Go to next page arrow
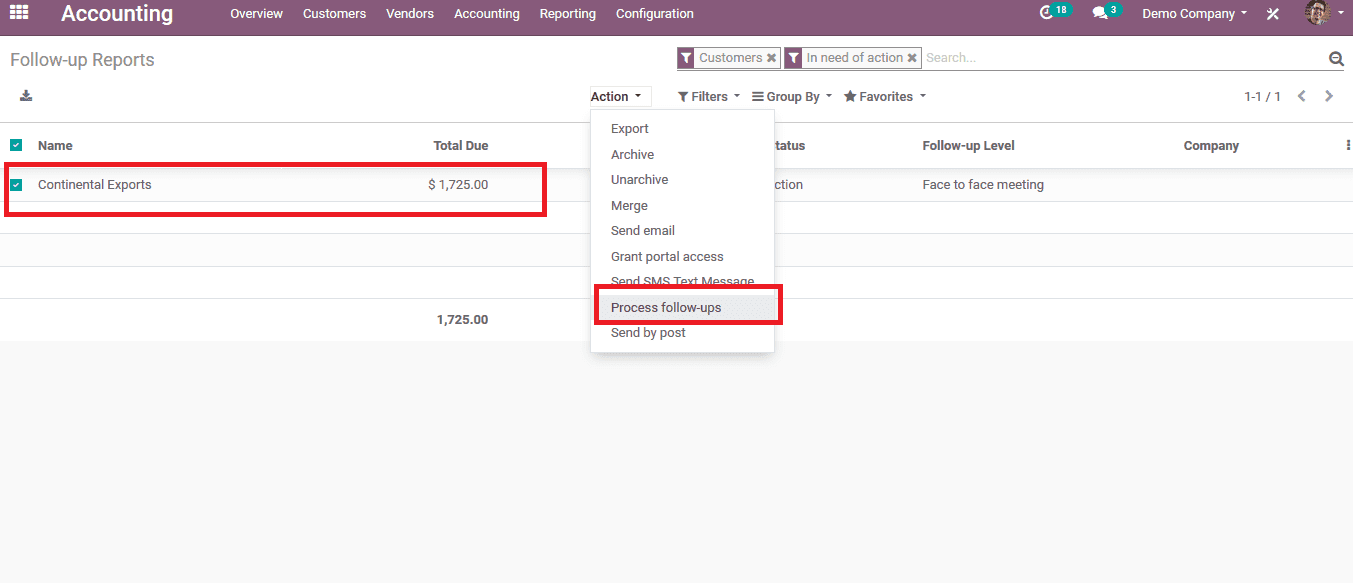Viewport: 1353px width, 583px height. (x=1329, y=96)
